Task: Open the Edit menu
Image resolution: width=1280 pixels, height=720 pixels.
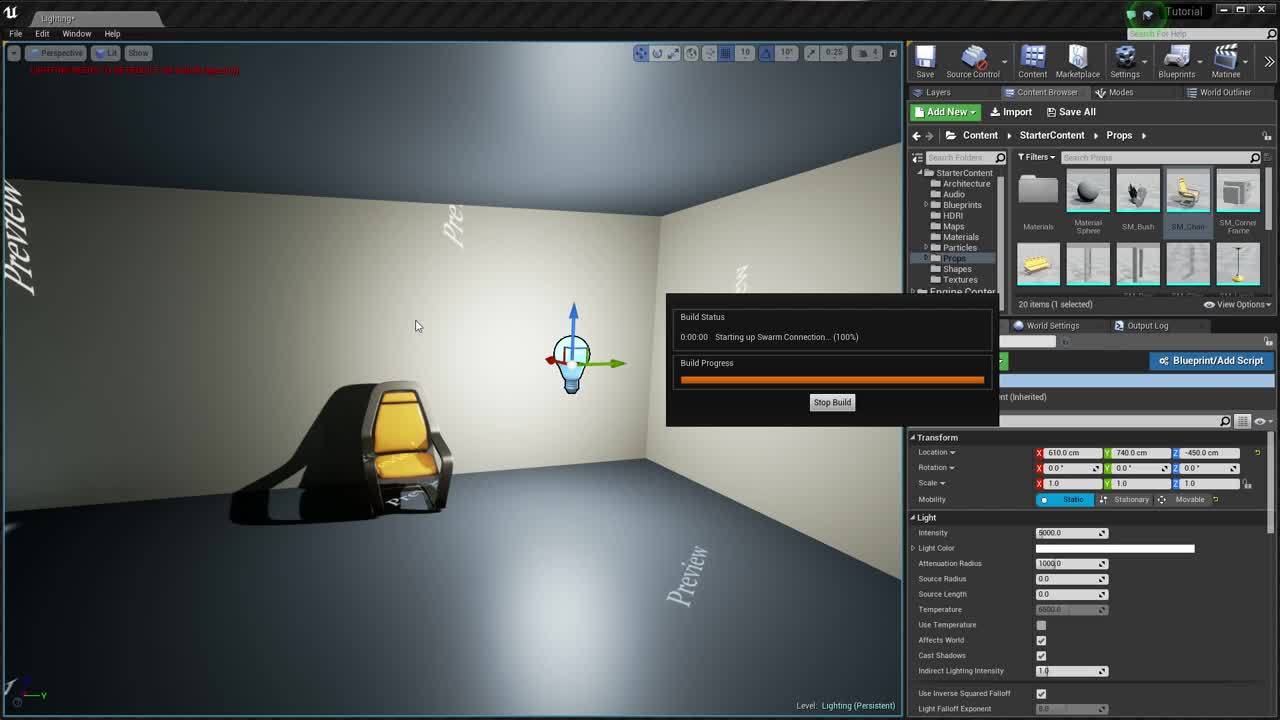Action: click(42, 33)
